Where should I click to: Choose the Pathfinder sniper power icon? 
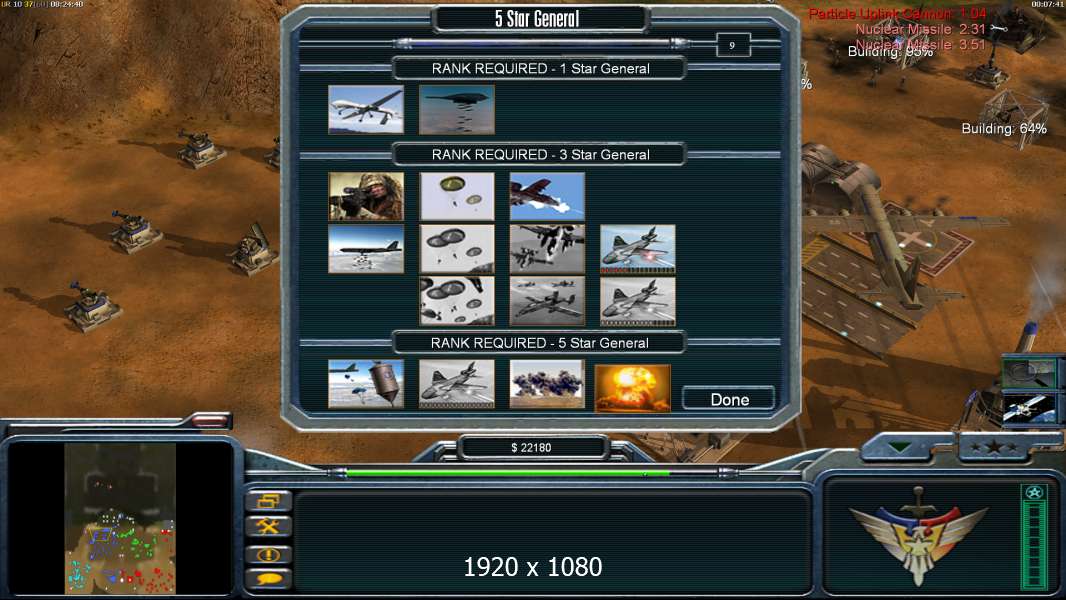pyautogui.click(x=366, y=196)
